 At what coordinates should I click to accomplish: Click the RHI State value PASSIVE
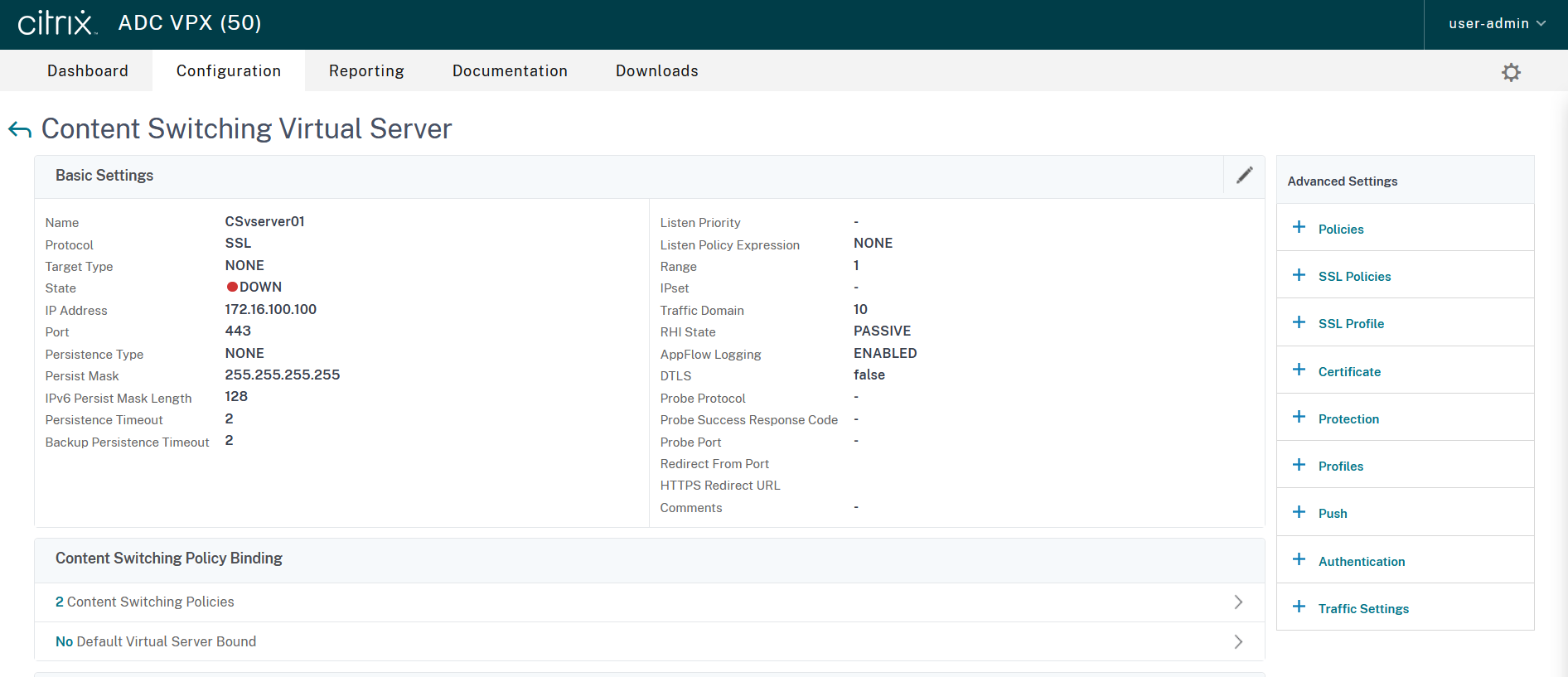point(883,331)
